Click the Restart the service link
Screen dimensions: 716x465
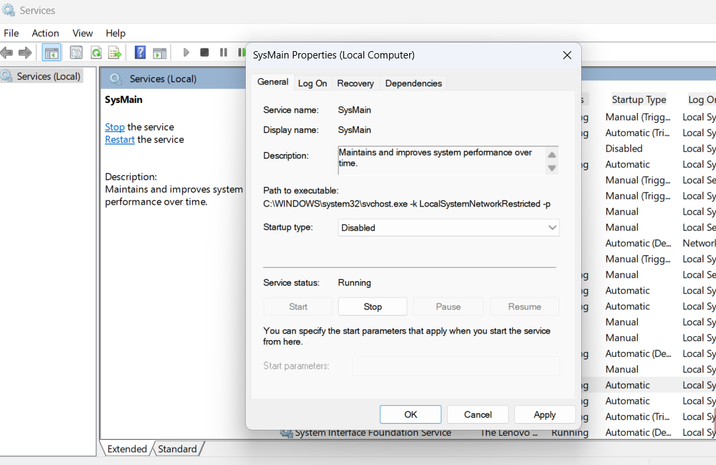[x=119, y=140]
